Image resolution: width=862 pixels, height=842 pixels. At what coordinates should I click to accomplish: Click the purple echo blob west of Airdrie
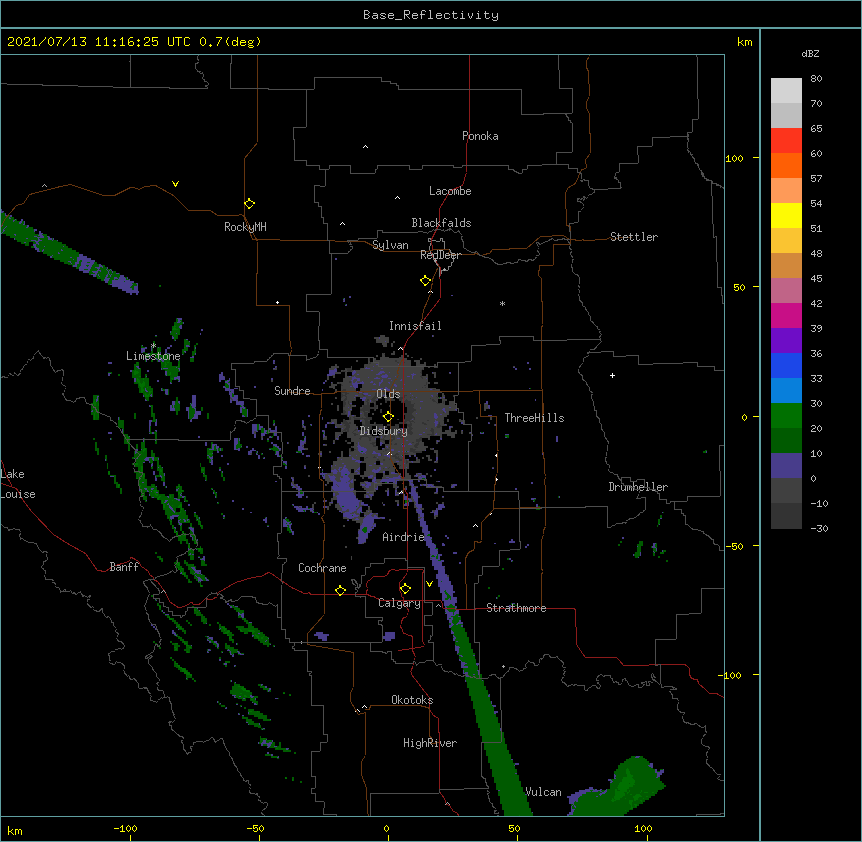(x=347, y=493)
